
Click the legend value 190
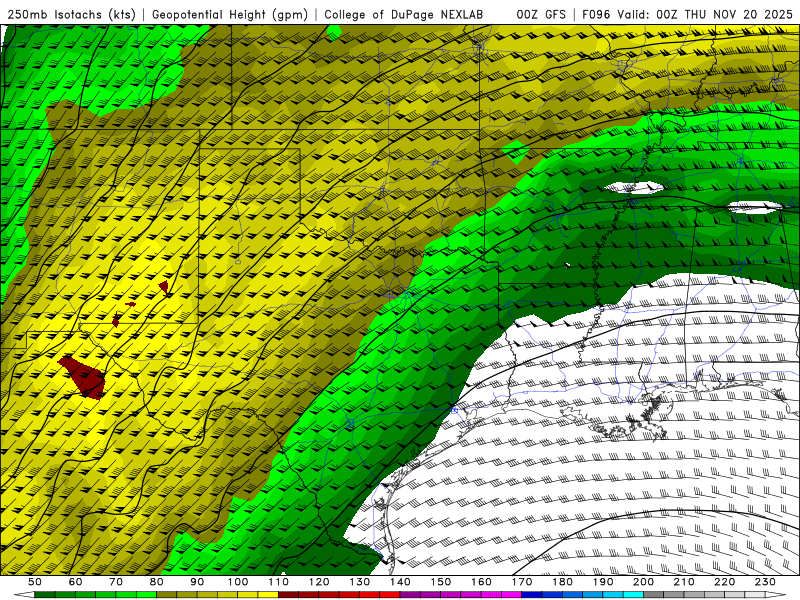[603, 582]
